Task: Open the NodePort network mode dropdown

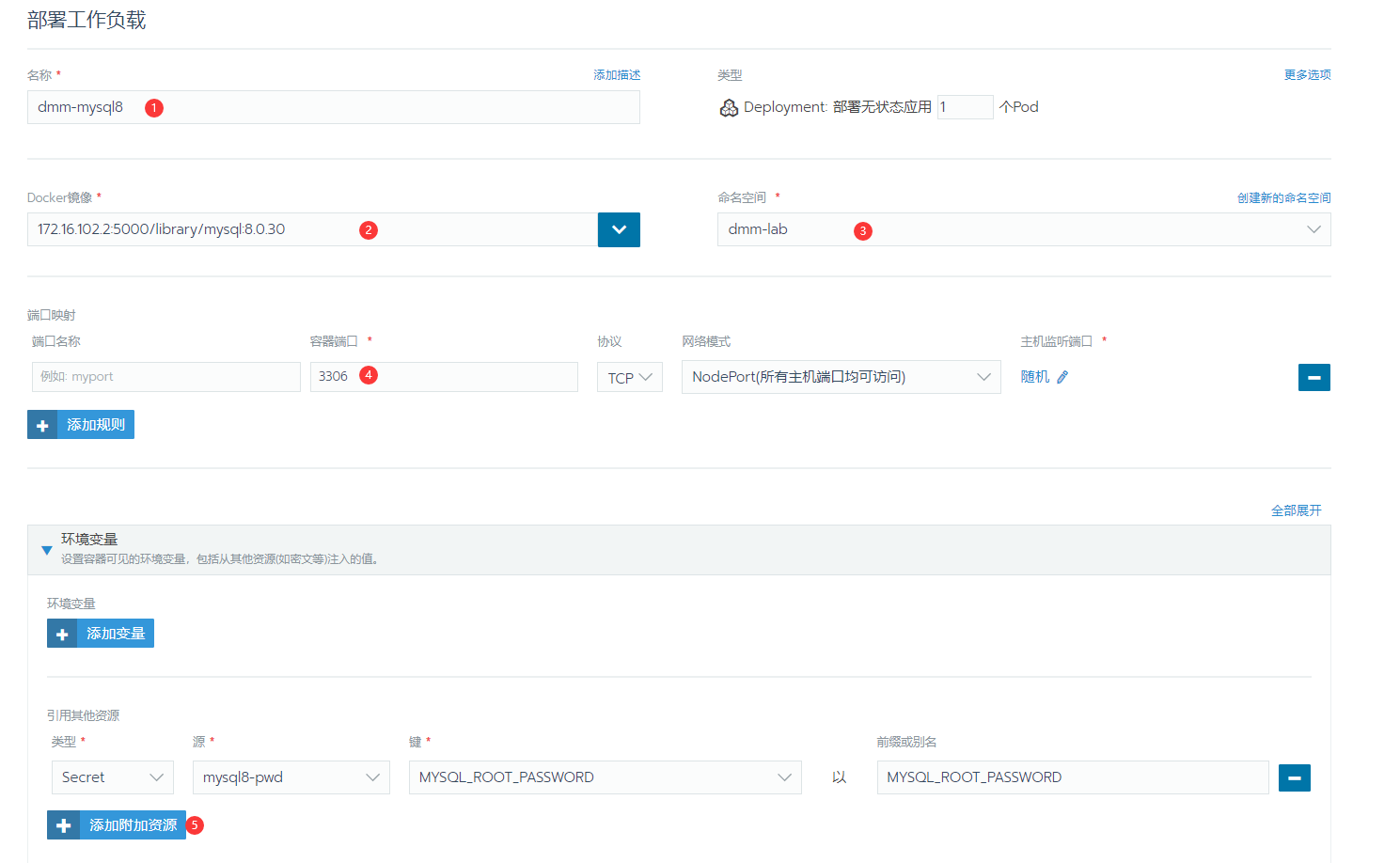Action: click(x=841, y=377)
